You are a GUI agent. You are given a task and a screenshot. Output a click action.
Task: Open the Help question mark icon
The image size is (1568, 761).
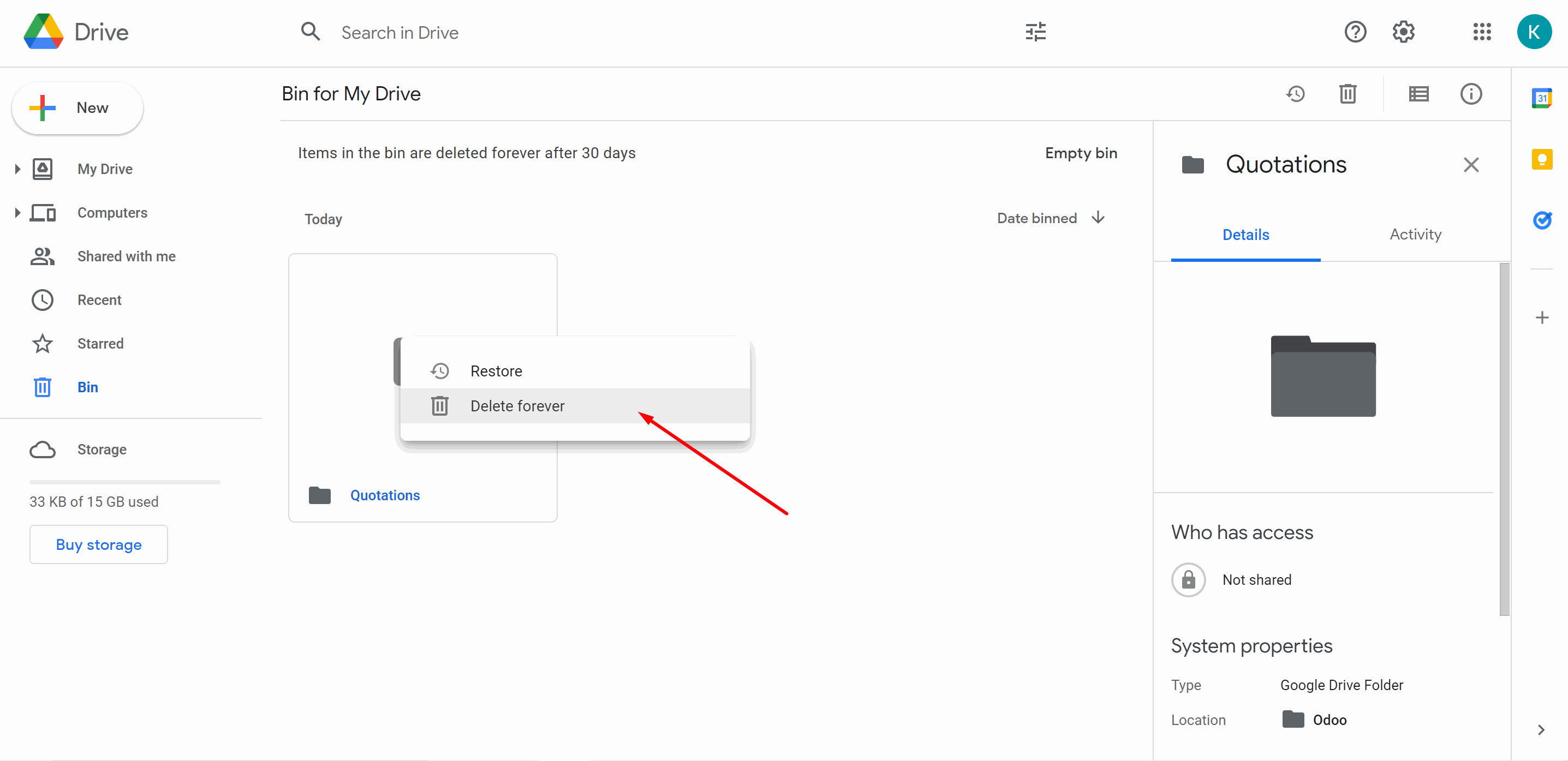(1355, 32)
